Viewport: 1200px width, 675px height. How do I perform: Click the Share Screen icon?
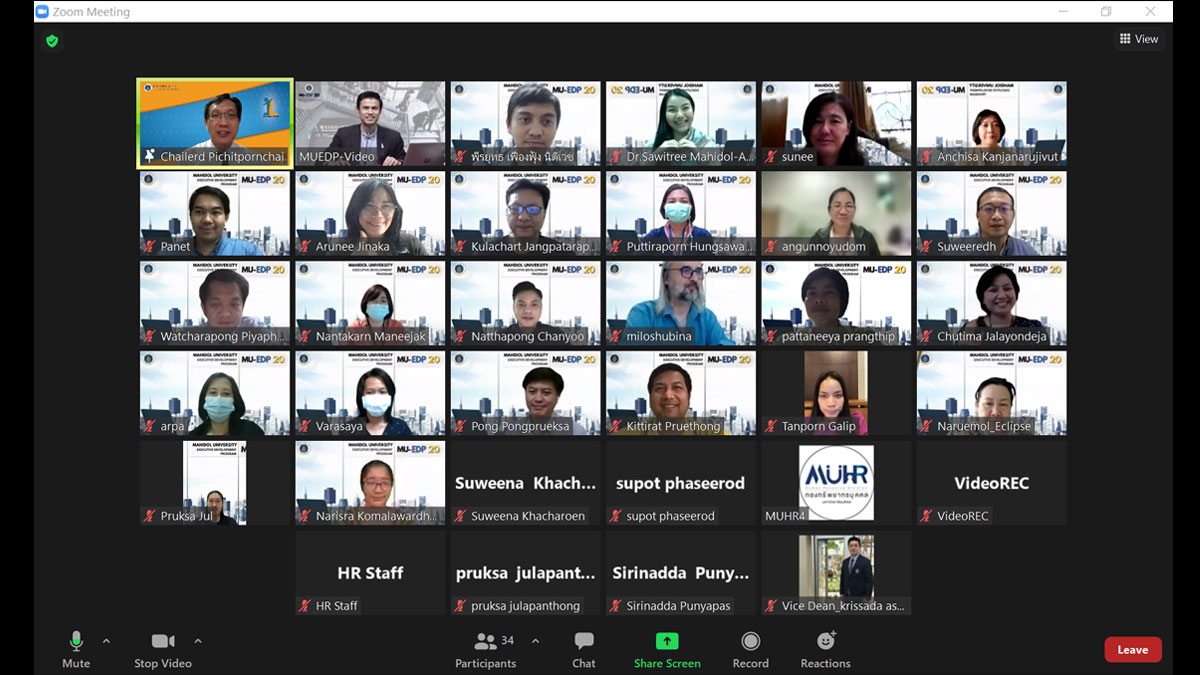point(667,641)
